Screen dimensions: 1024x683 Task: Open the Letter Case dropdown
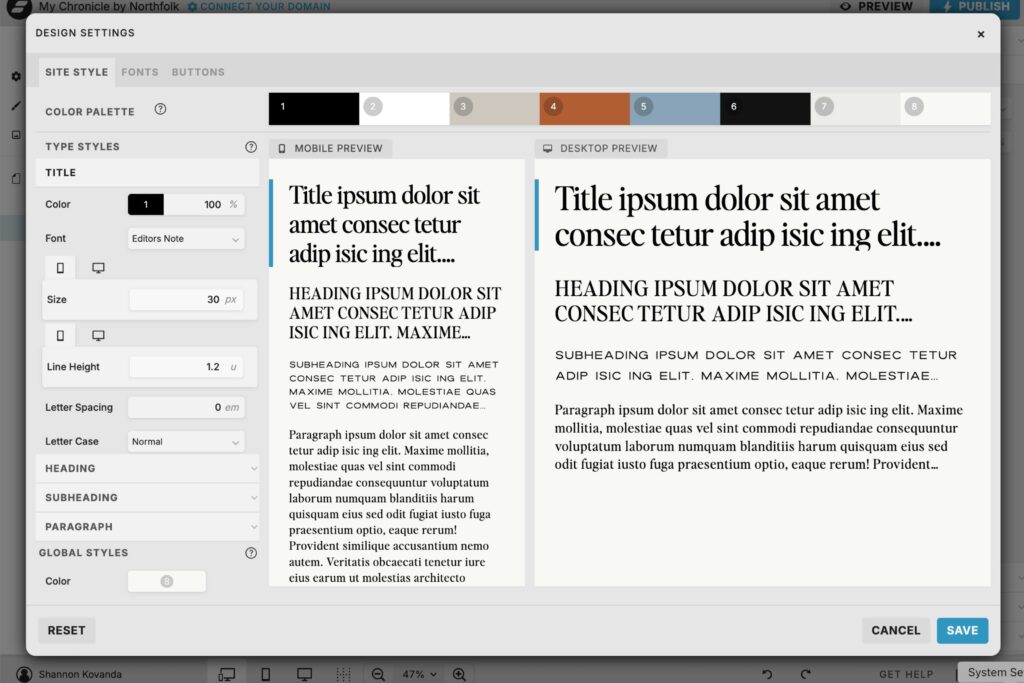coord(186,442)
